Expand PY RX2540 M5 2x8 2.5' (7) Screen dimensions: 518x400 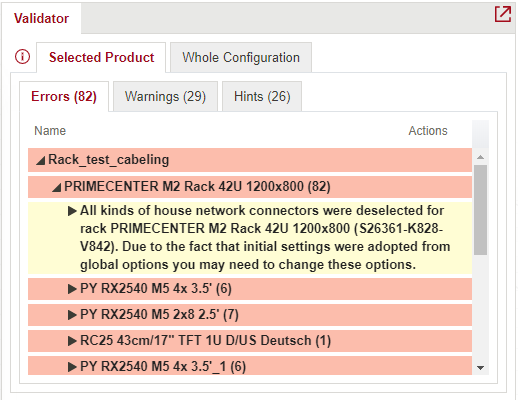point(72,315)
